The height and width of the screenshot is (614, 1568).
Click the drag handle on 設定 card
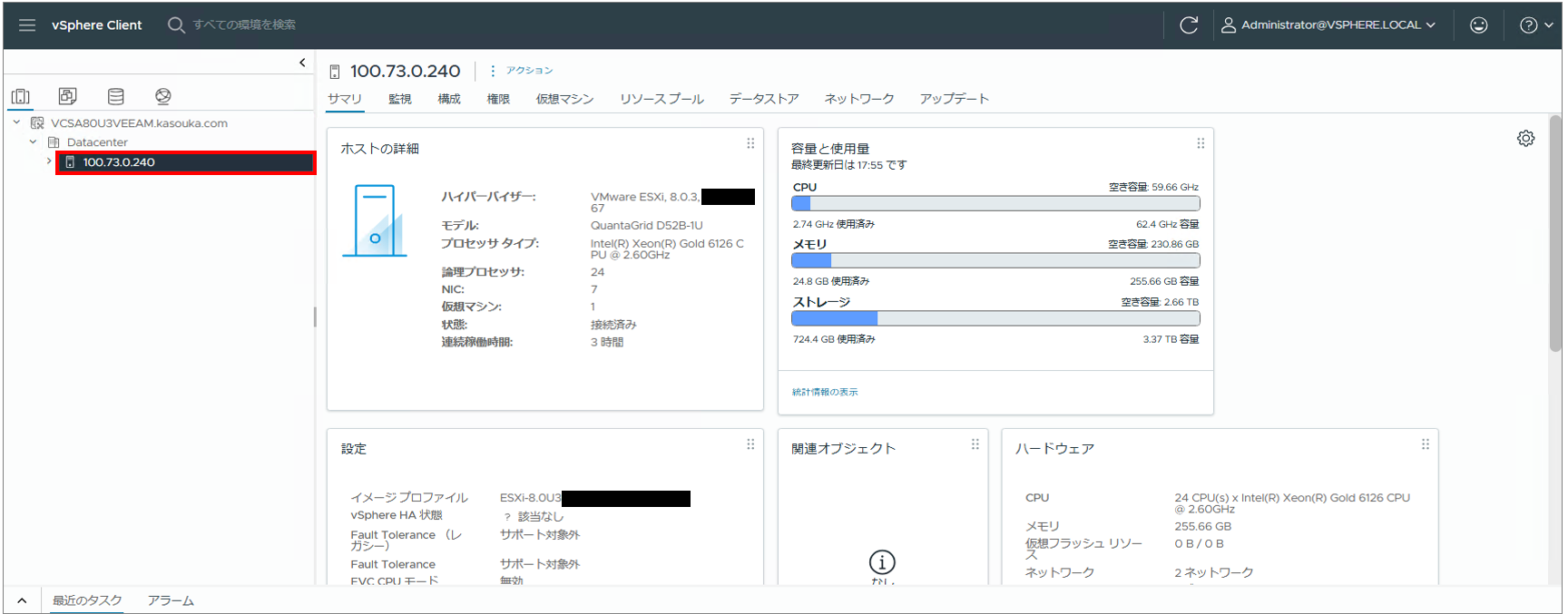[x=750, y=444]
